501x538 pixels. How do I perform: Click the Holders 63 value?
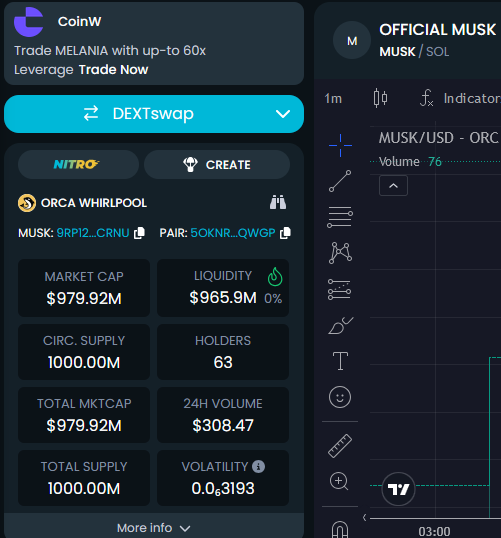[223, 362]
